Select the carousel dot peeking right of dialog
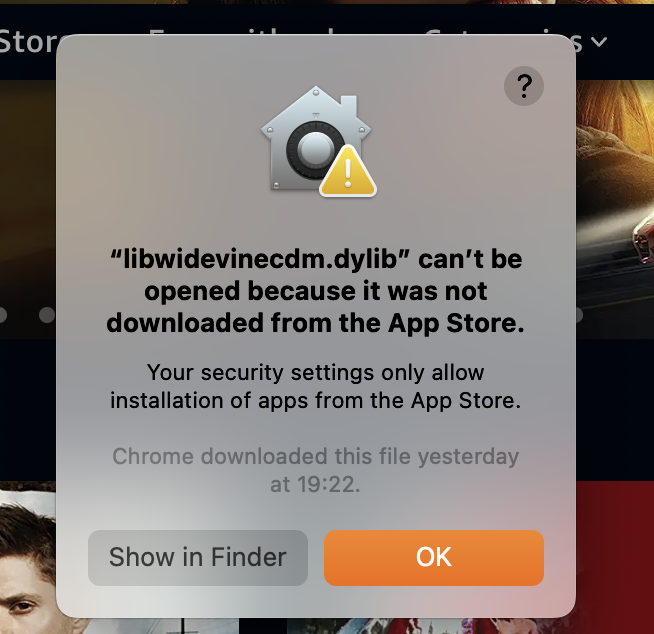Image resolution: width=654 pixels, height=634 pixels. 579,315
